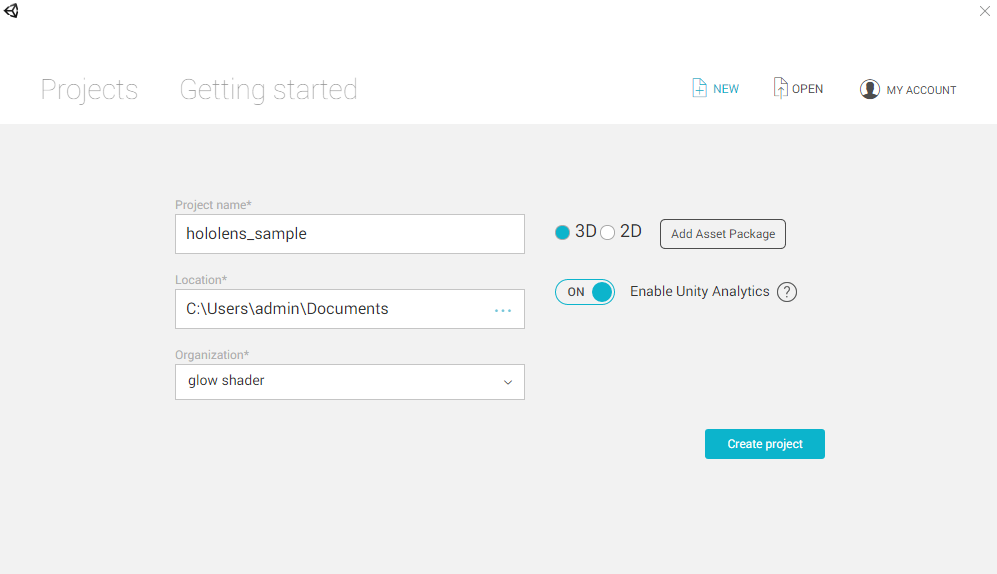Image resolution: width=997 pixels, height=574 pixels.
Task: Close the Unity launcher window
Action: (984, 11)
